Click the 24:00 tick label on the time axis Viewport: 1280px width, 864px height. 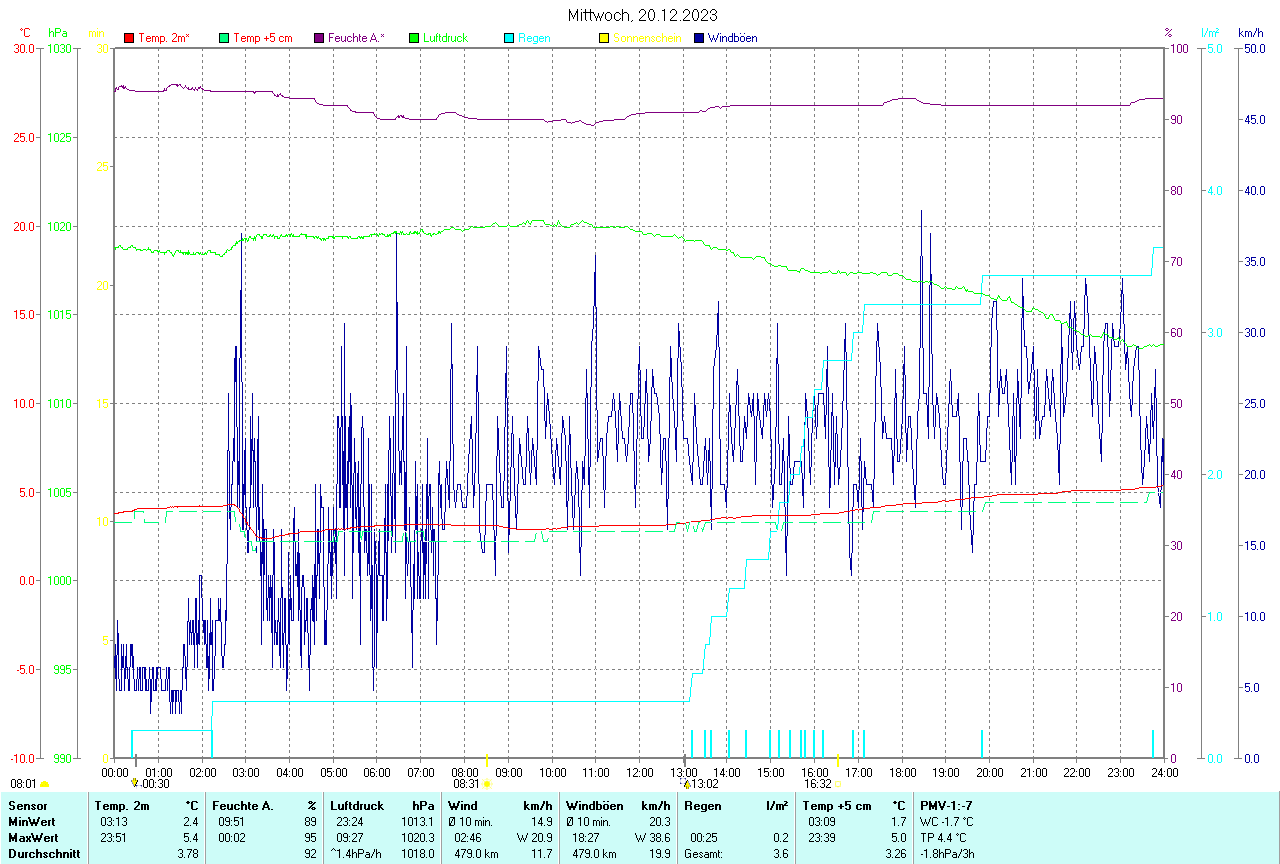click(1164, 773)
